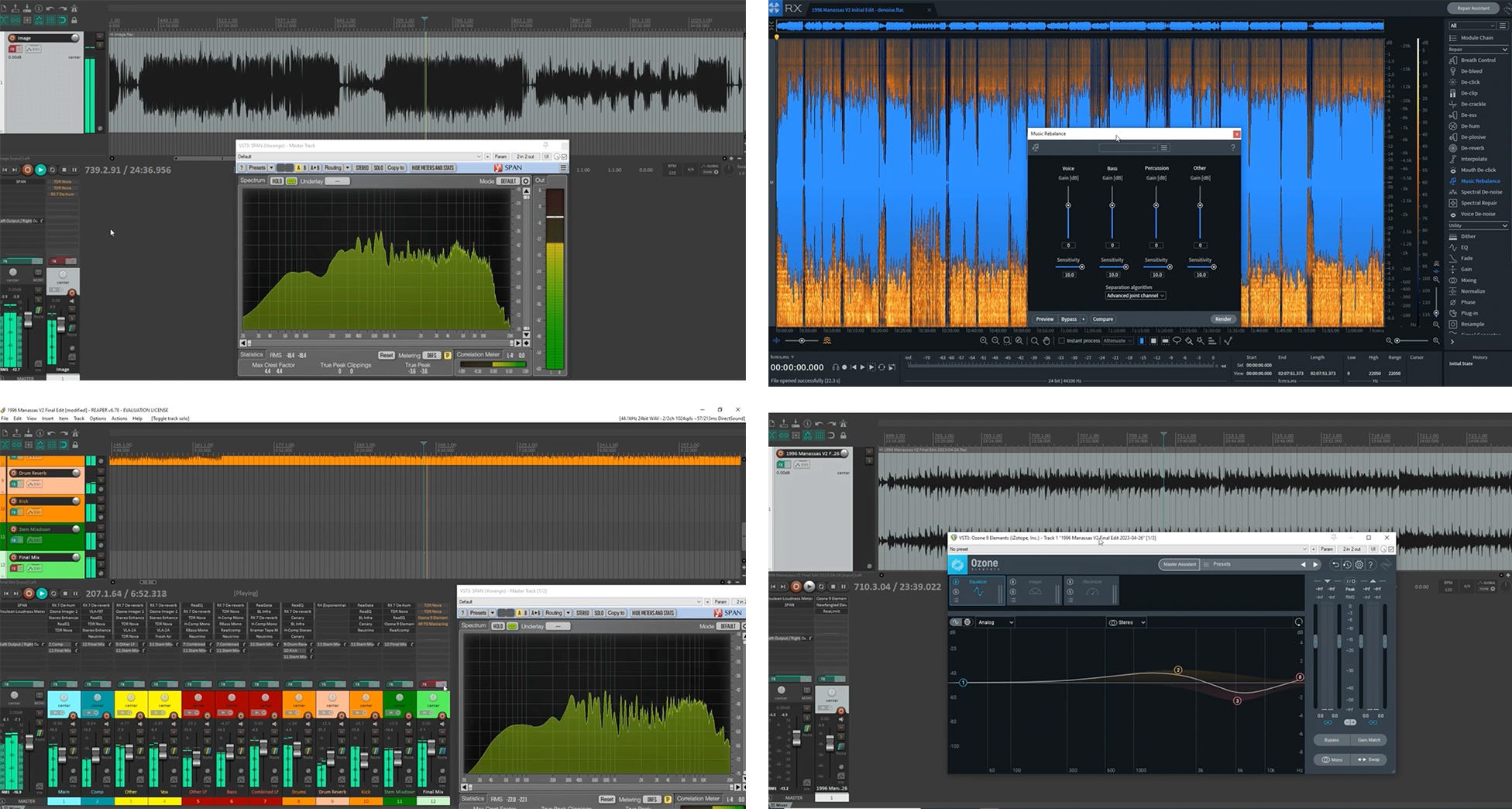1512x809 pixels.
Task: Open the Analog EQ mode dropdown in Ozone
Action: tap(995, 622)
